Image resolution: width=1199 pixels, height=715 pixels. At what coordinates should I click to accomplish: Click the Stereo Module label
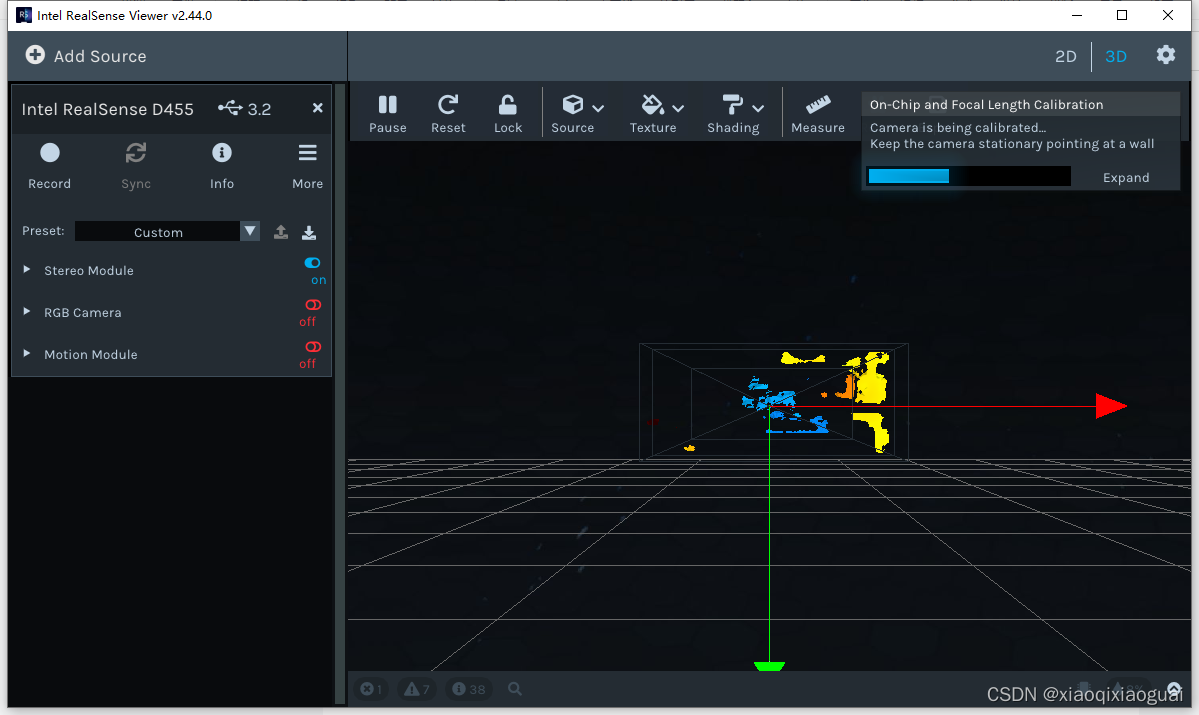pos(89,271)
